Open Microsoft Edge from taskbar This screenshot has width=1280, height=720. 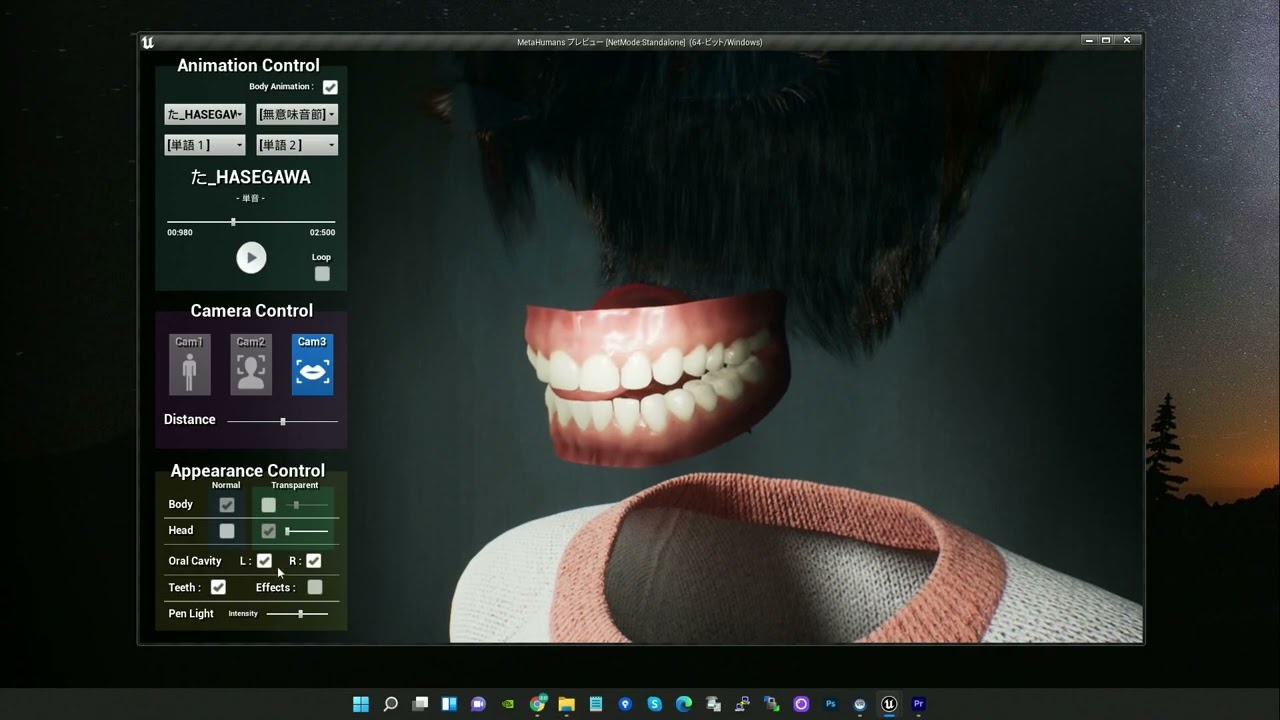(x=684, y=704)
